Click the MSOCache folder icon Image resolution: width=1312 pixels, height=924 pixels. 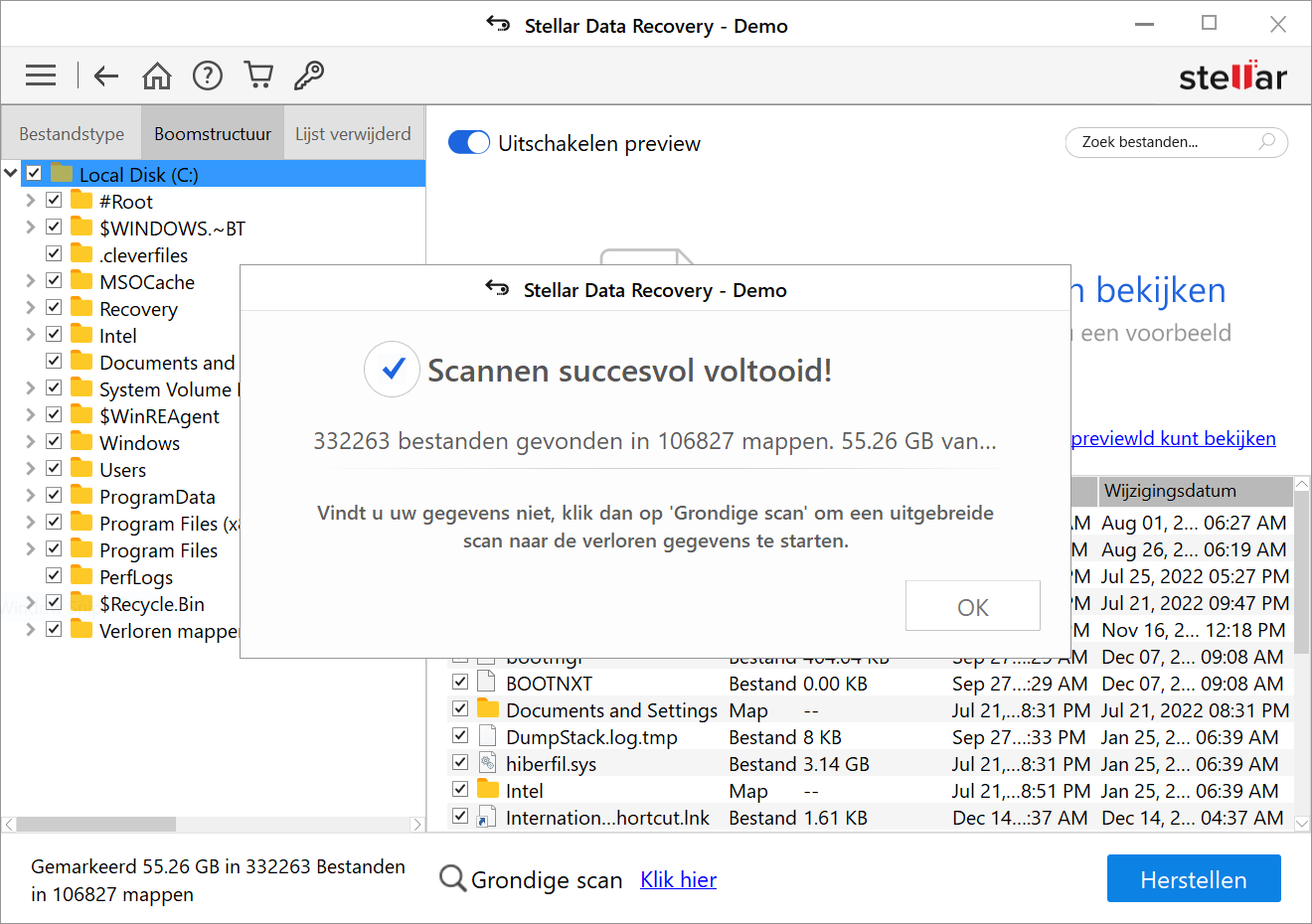pyautogui.click(x=82, y=281)
